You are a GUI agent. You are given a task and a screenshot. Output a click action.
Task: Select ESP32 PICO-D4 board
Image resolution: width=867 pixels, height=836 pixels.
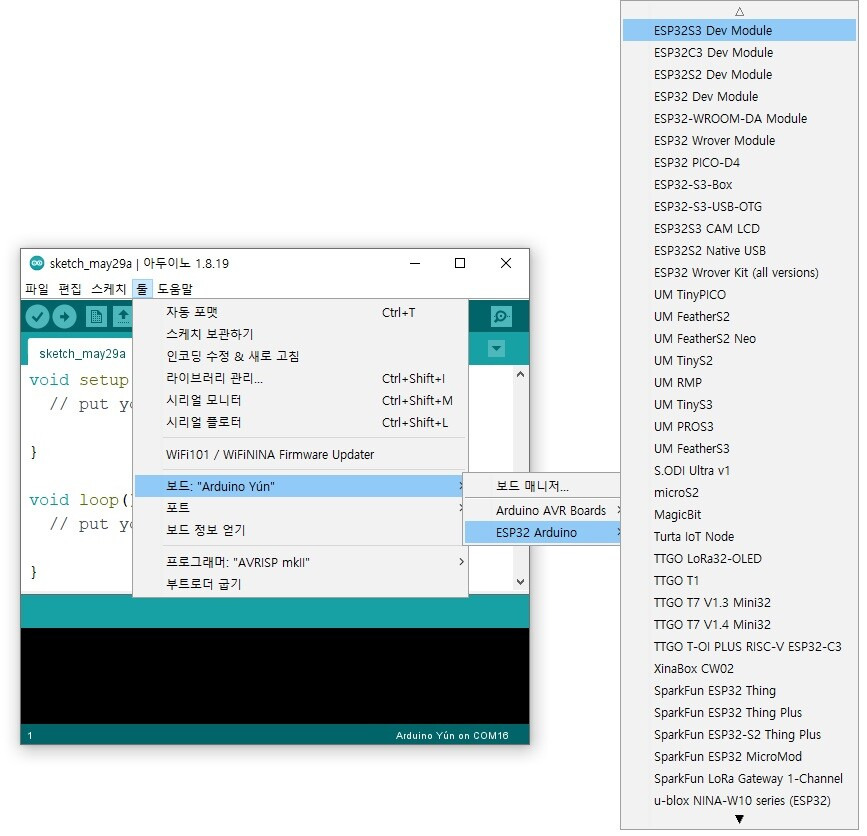[x=739, y=163]
